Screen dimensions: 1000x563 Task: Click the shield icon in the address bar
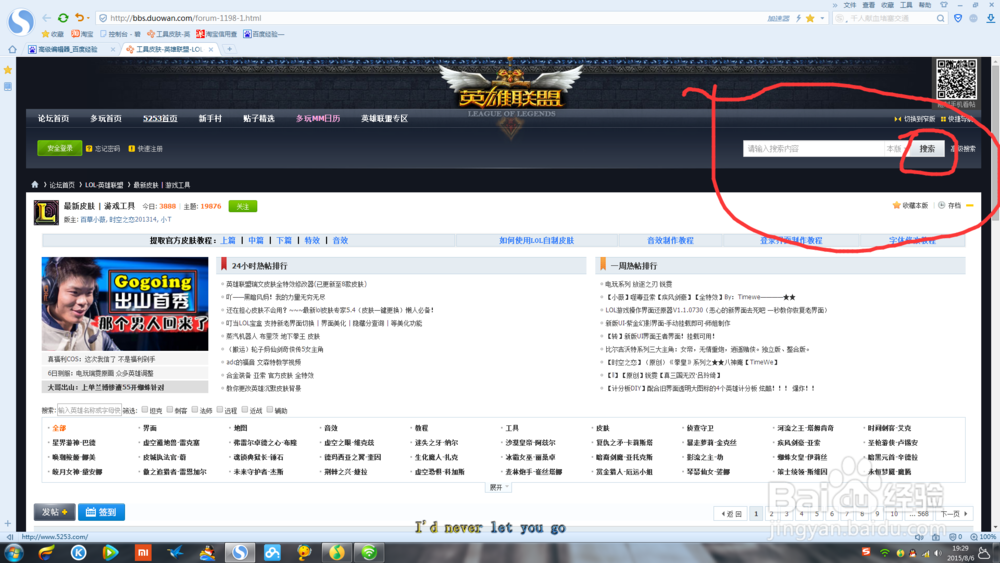coord(103,18)
